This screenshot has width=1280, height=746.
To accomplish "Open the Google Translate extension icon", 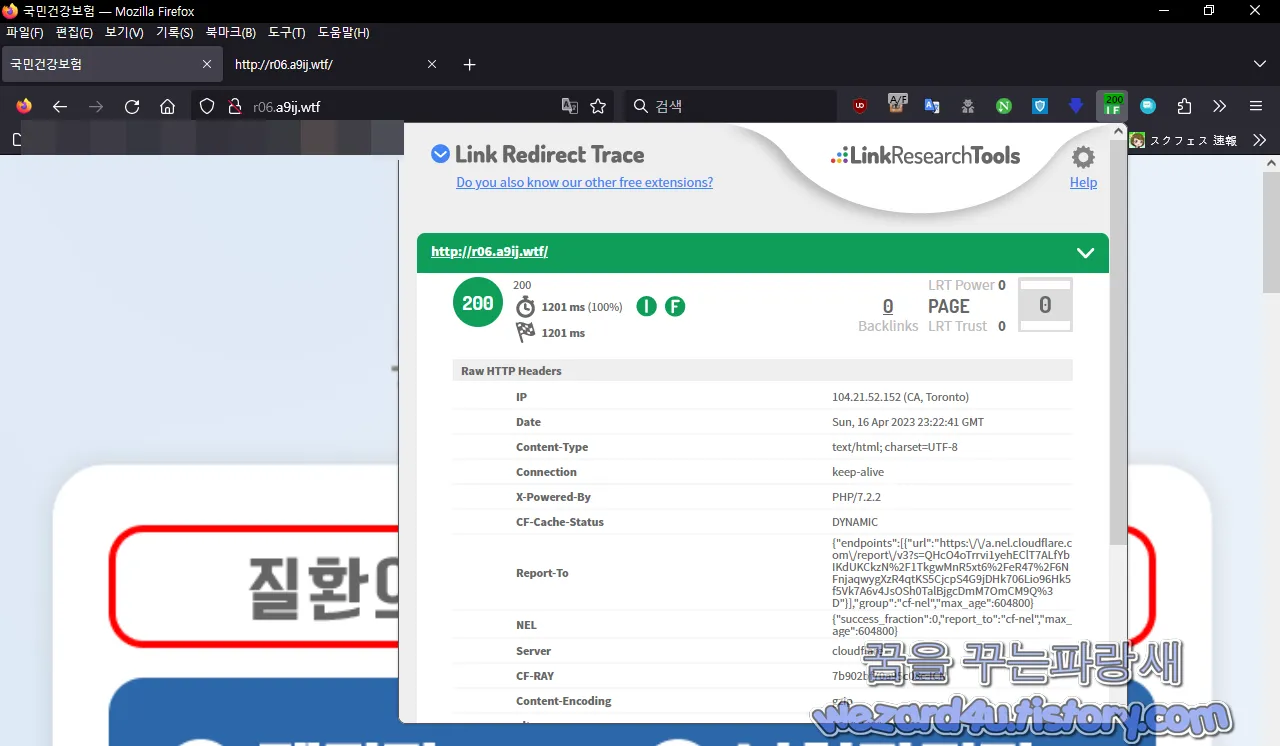I will (x=932, y=106).
